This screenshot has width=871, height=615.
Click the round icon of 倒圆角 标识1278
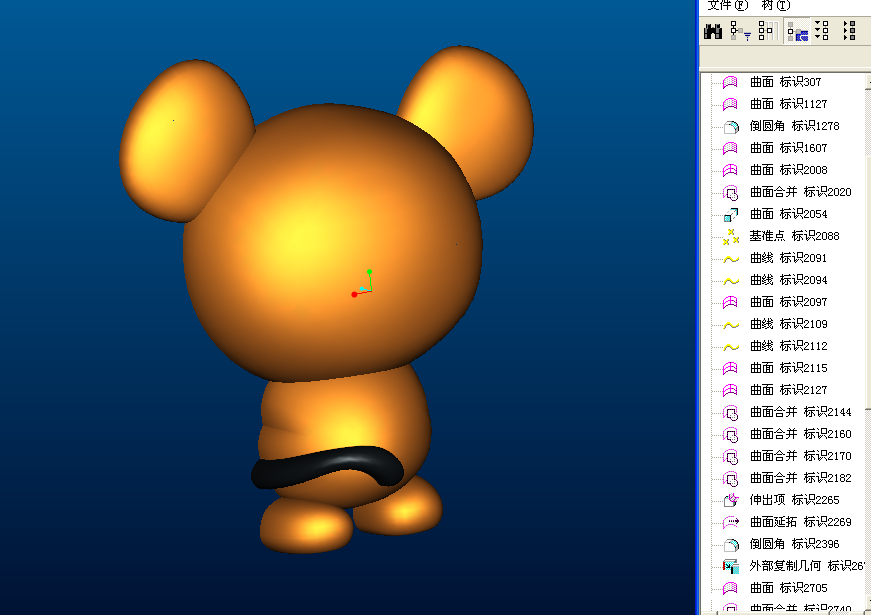pyautogui.click(x=731, y=127)
